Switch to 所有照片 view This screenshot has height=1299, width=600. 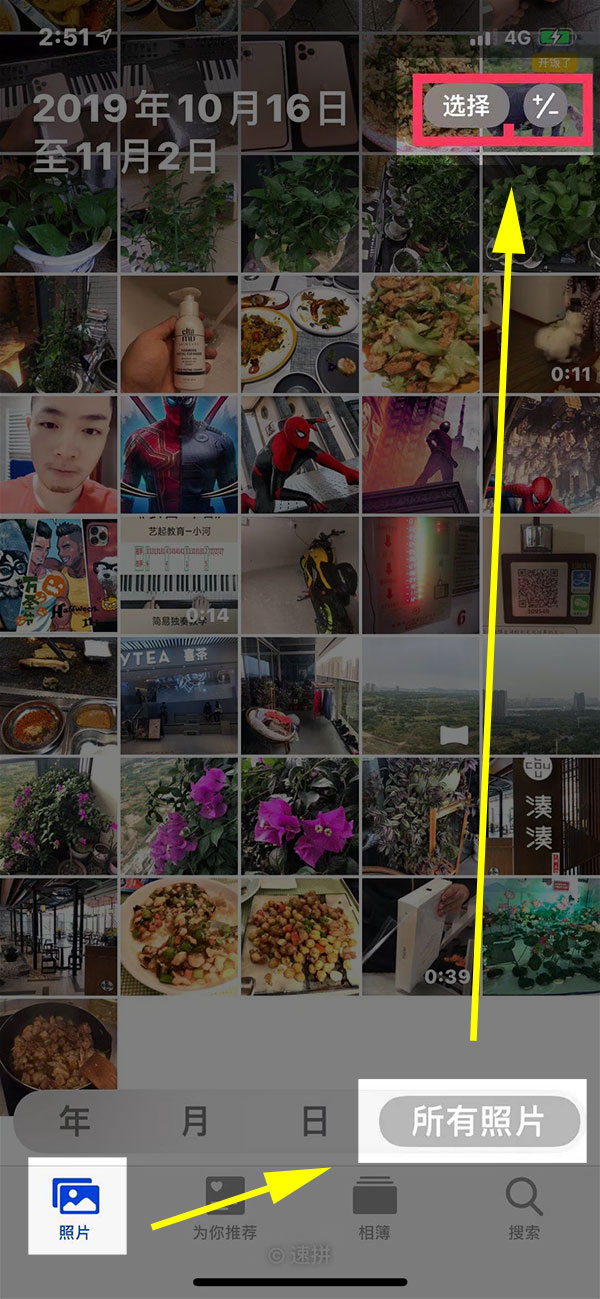(479, 1121)
